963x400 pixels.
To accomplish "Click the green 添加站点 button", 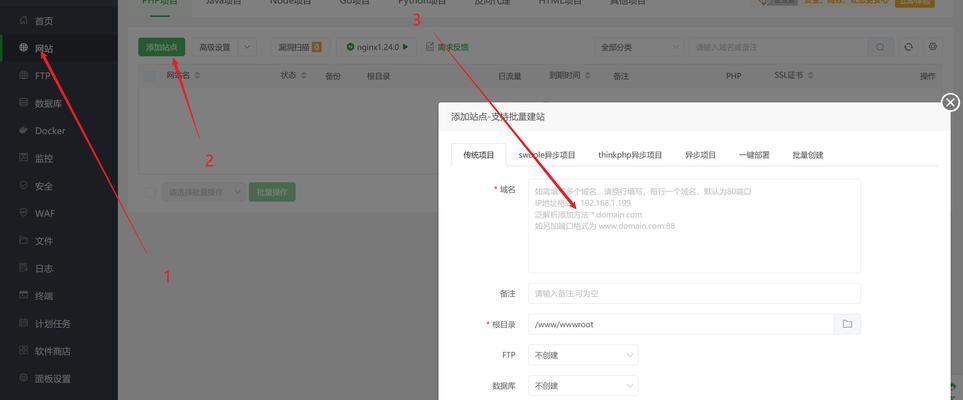I will 162,47.
